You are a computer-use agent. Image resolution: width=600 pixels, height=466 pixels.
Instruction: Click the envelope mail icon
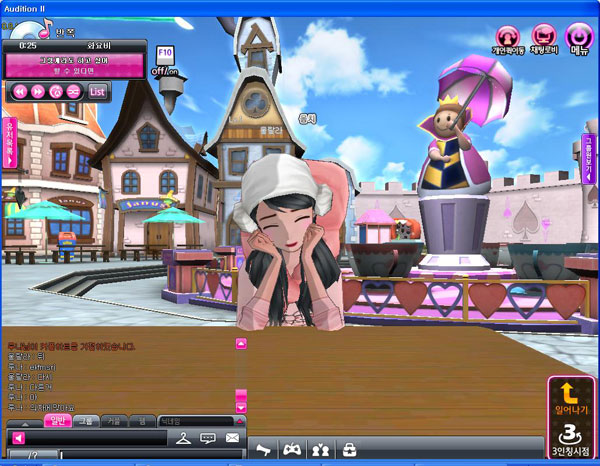[233, 438]
